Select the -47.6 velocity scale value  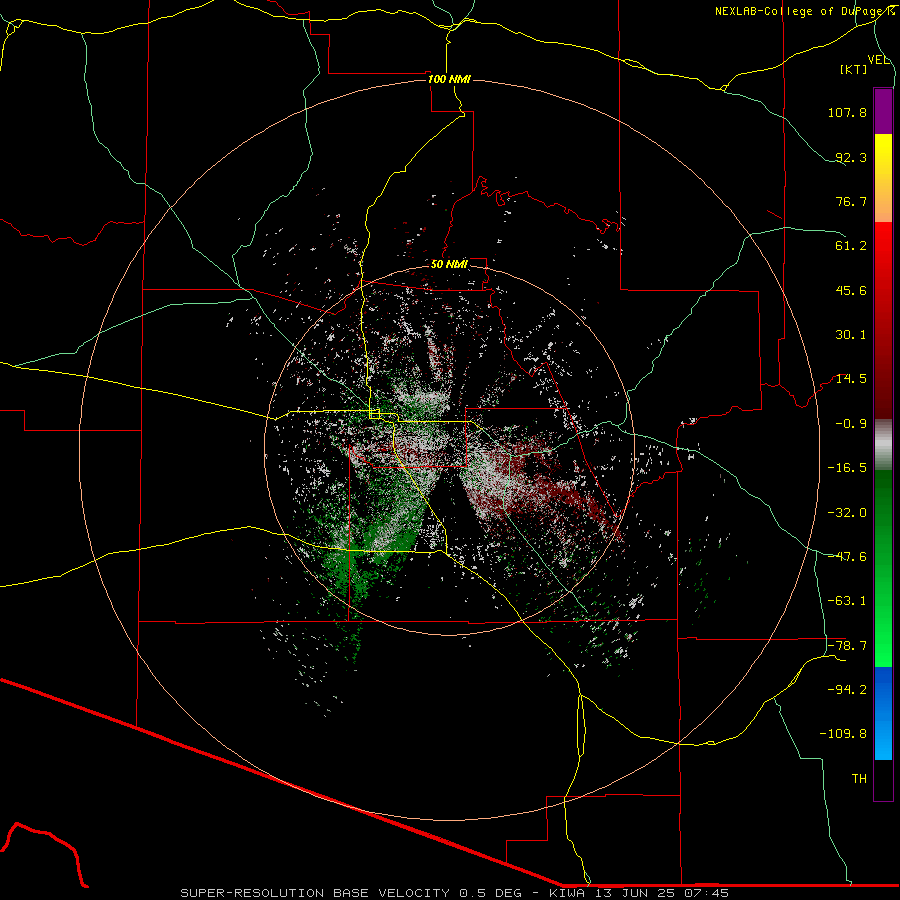(847, 557)
